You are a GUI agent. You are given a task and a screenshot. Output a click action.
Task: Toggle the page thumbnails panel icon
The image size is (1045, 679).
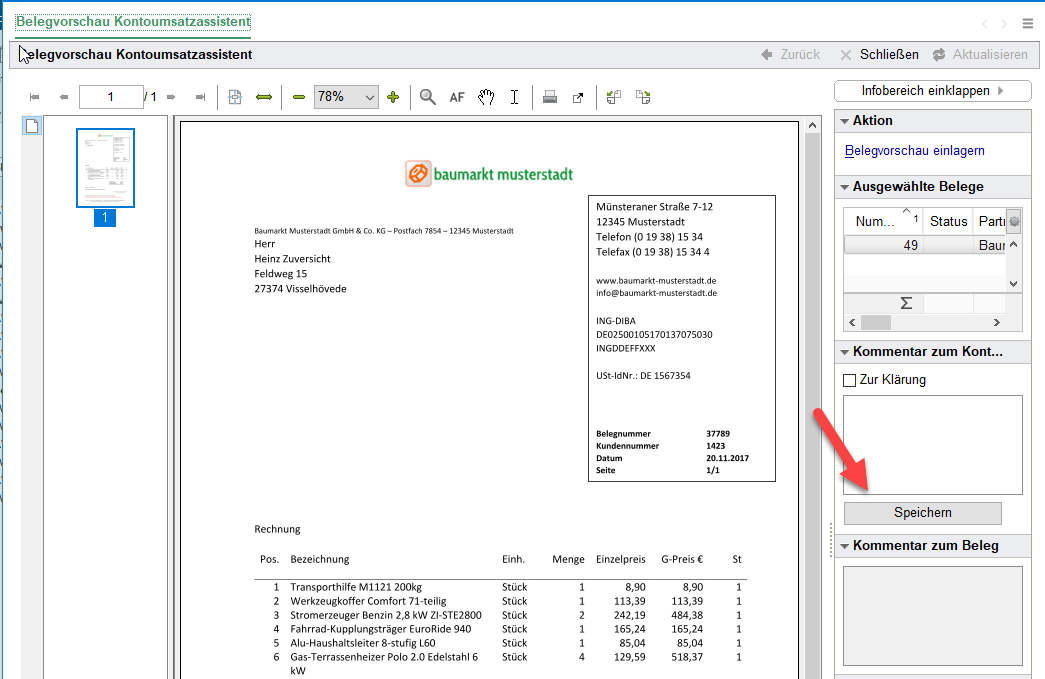point(32,126)
